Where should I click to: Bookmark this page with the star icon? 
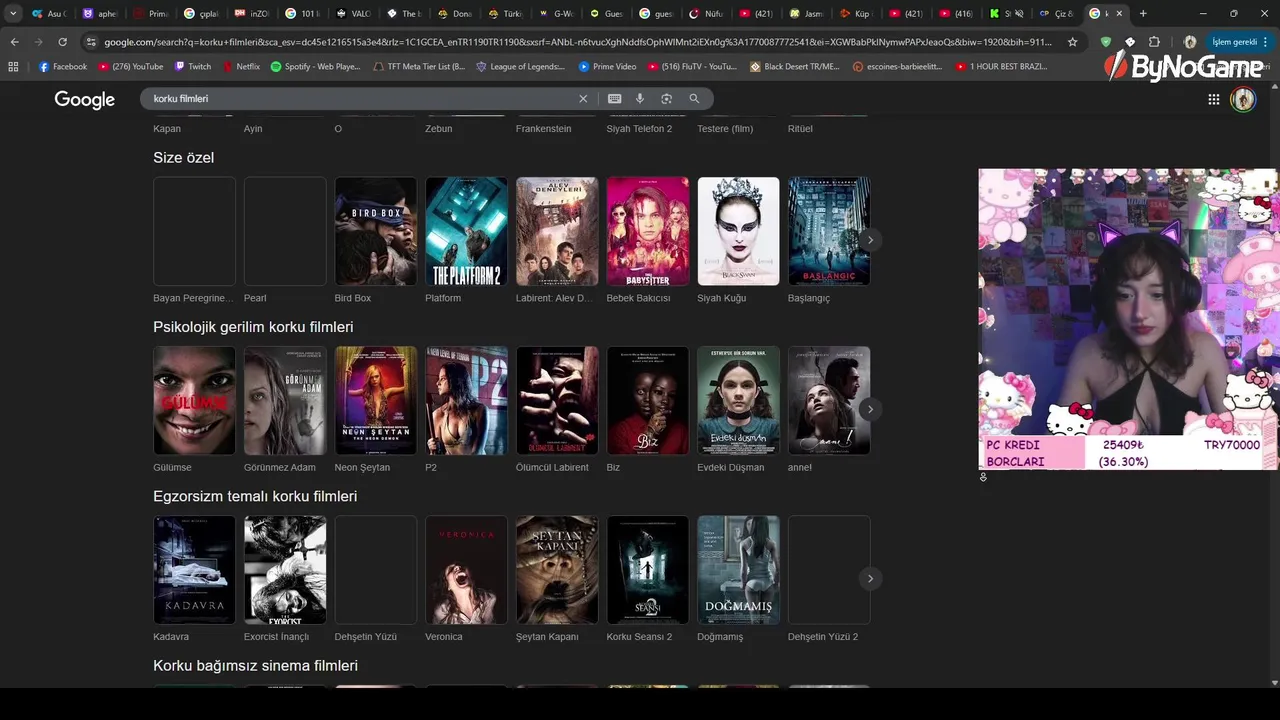click(1073, 42)
